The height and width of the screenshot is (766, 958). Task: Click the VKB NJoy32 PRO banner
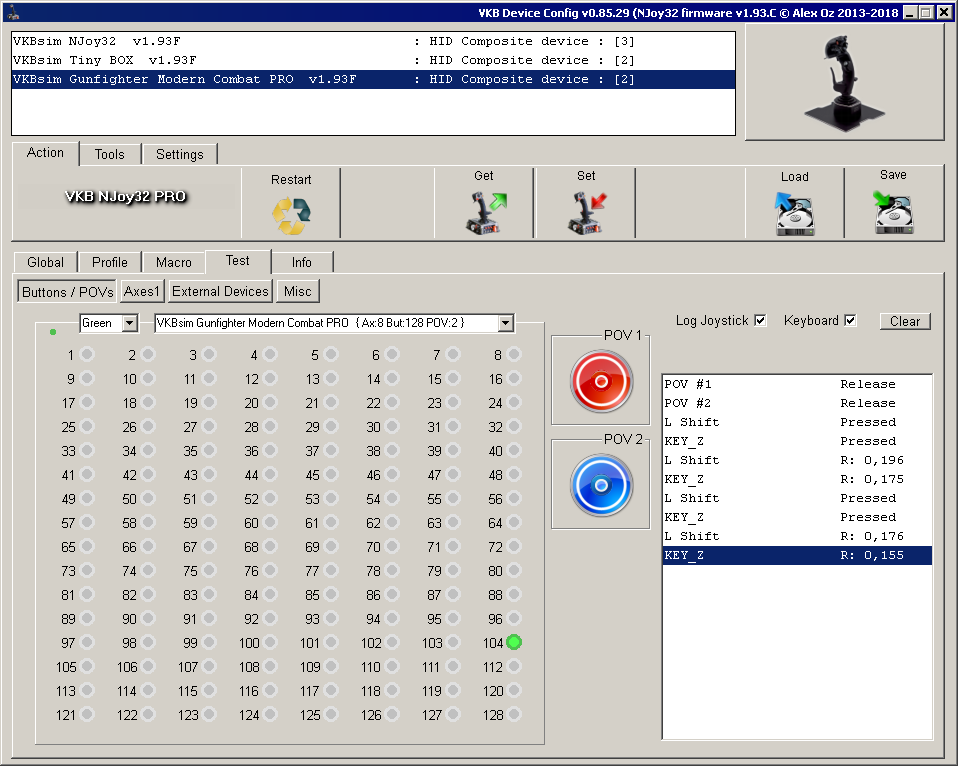click(125, 196)
